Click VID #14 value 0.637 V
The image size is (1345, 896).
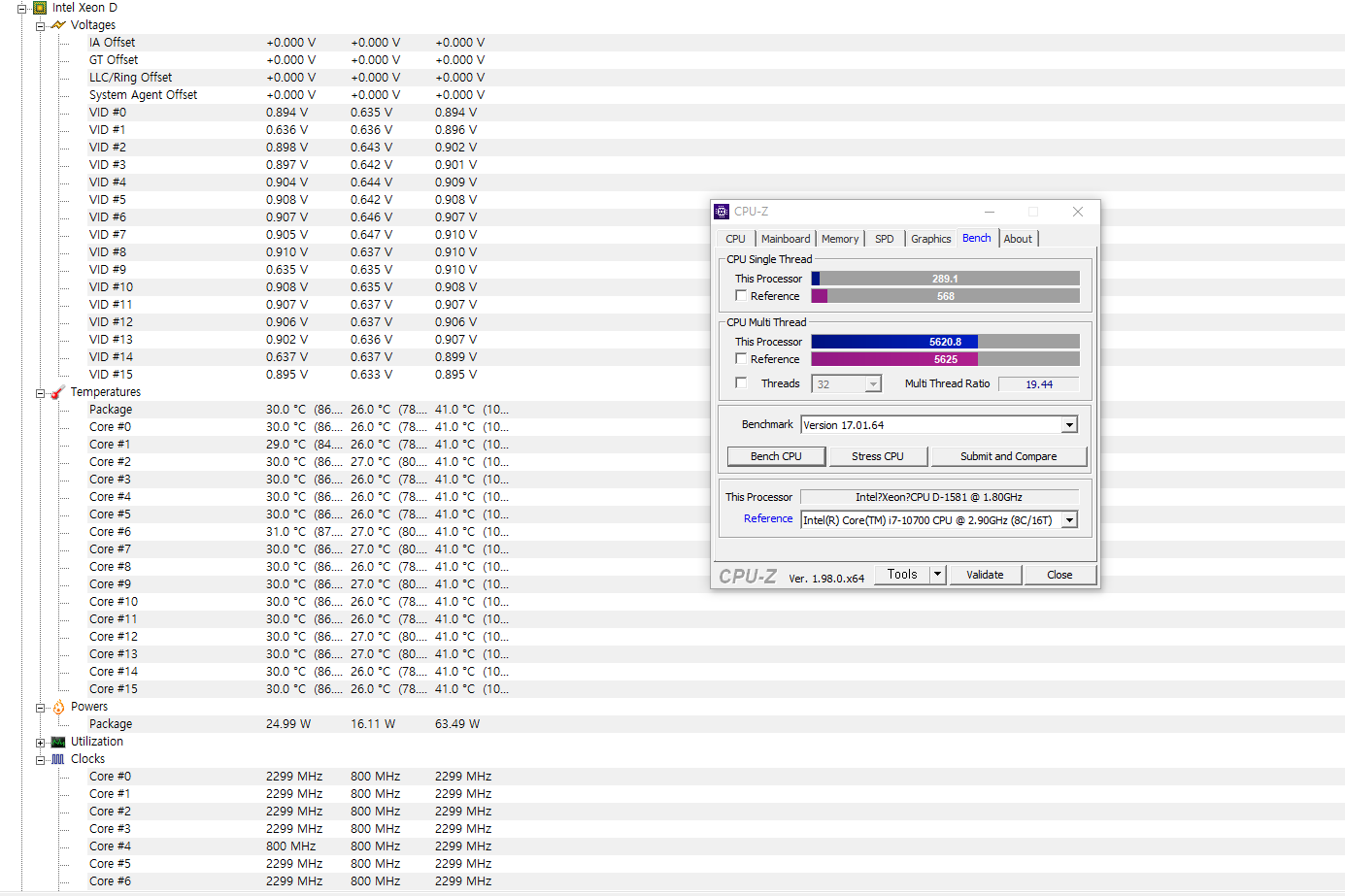pos(287,357)
